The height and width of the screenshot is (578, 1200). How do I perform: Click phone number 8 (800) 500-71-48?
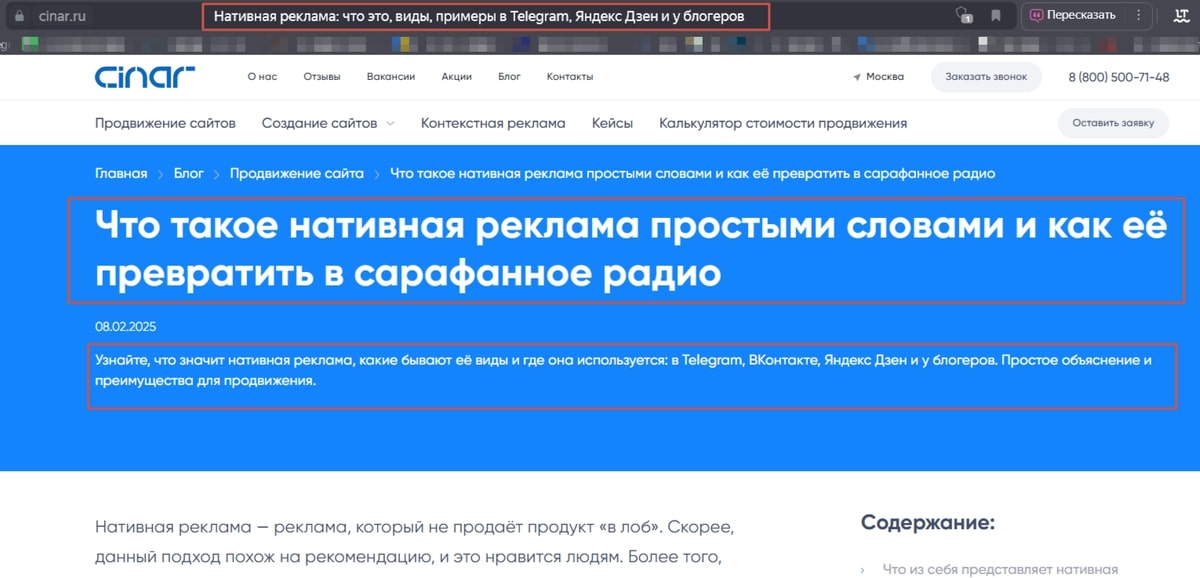(x=1119, y=77)
